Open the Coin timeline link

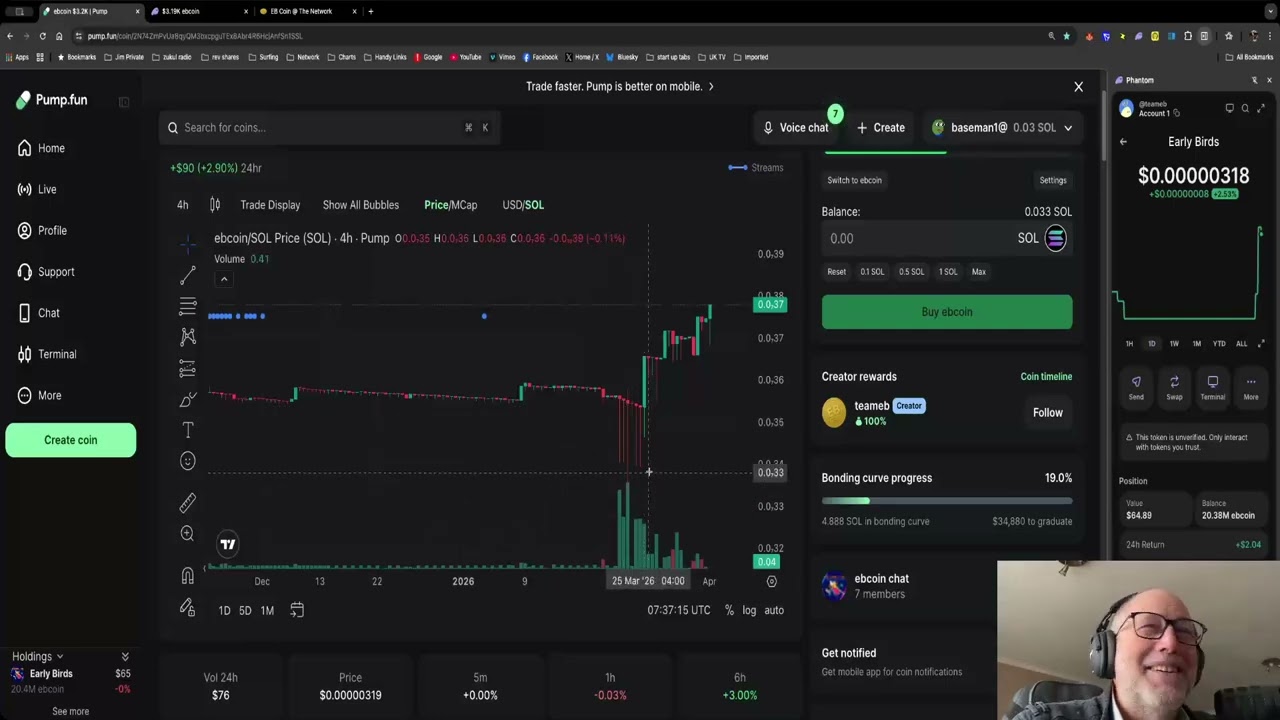tap(1046, 377)
